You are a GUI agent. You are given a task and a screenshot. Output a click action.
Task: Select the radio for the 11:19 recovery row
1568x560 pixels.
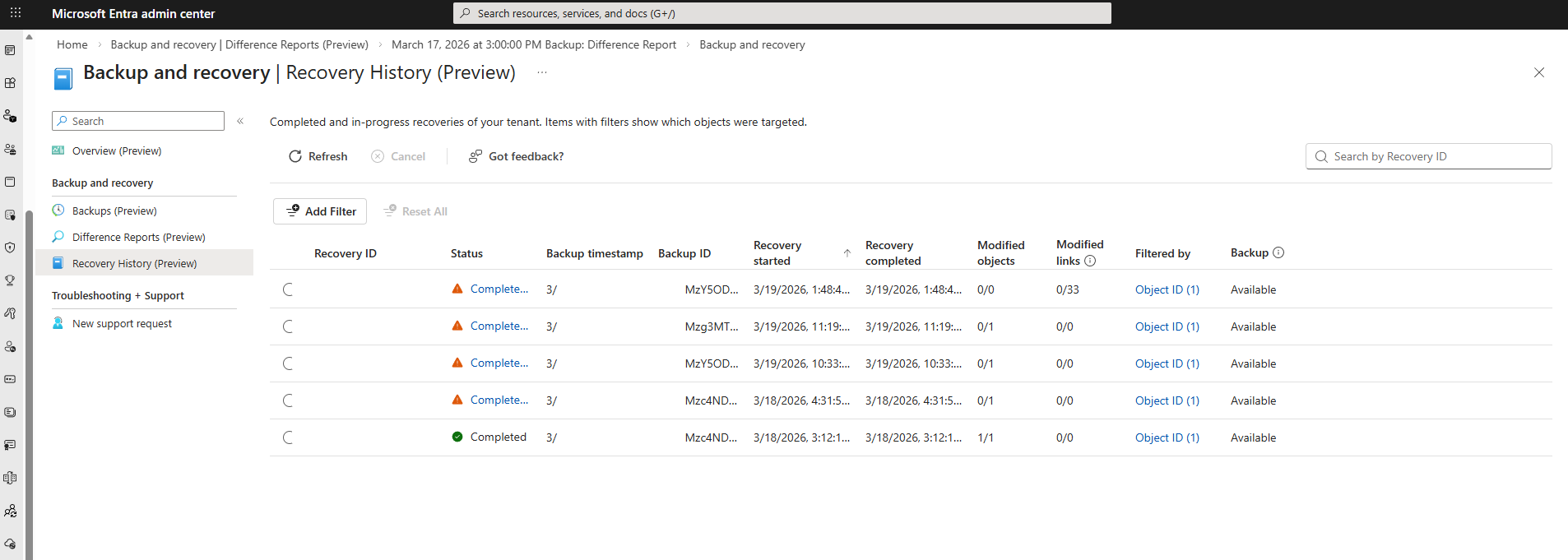tap(289, 326)
